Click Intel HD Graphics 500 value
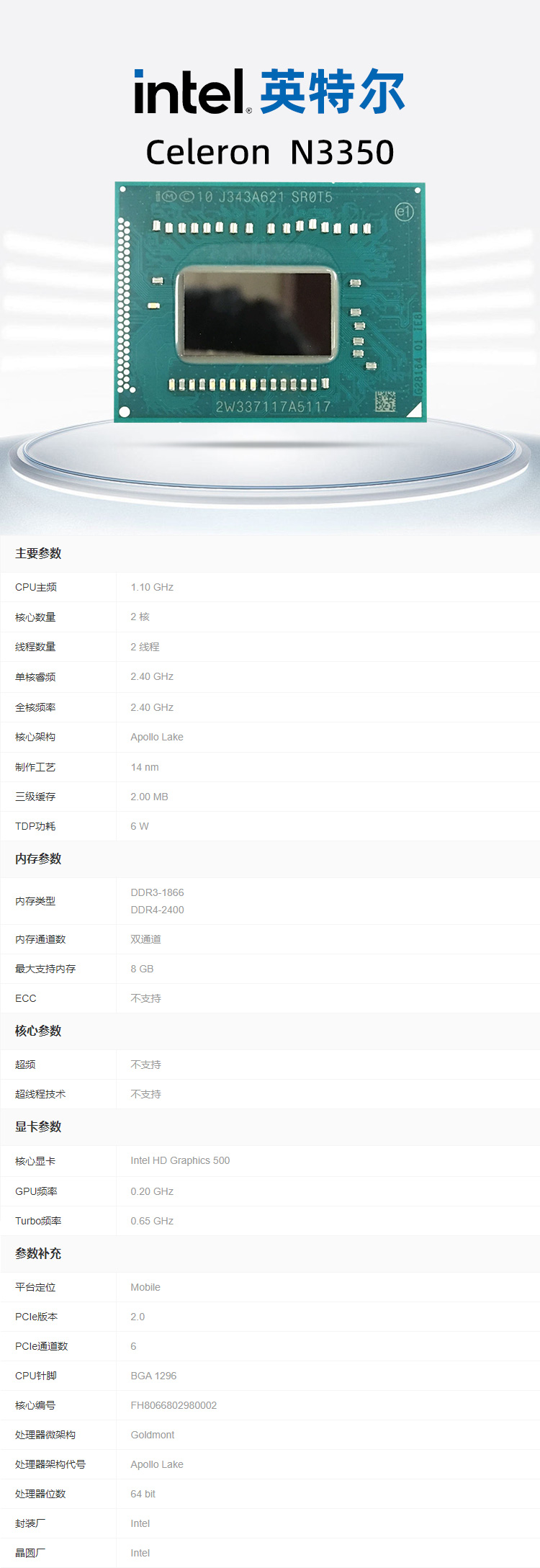The image size is (540, 1568). pos(180,1160)
